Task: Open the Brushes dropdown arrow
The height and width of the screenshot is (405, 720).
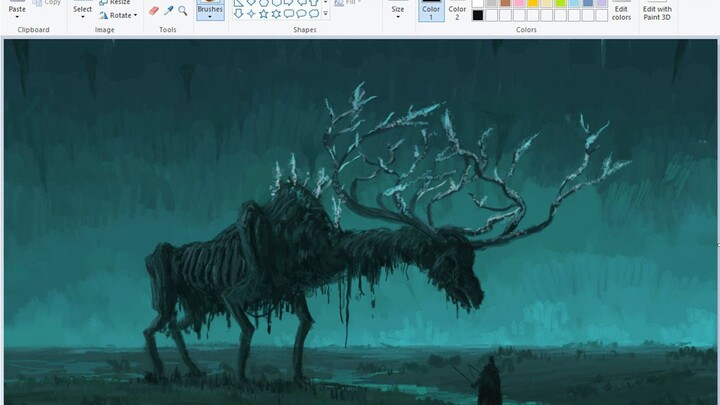Action: tap(210, 17)
